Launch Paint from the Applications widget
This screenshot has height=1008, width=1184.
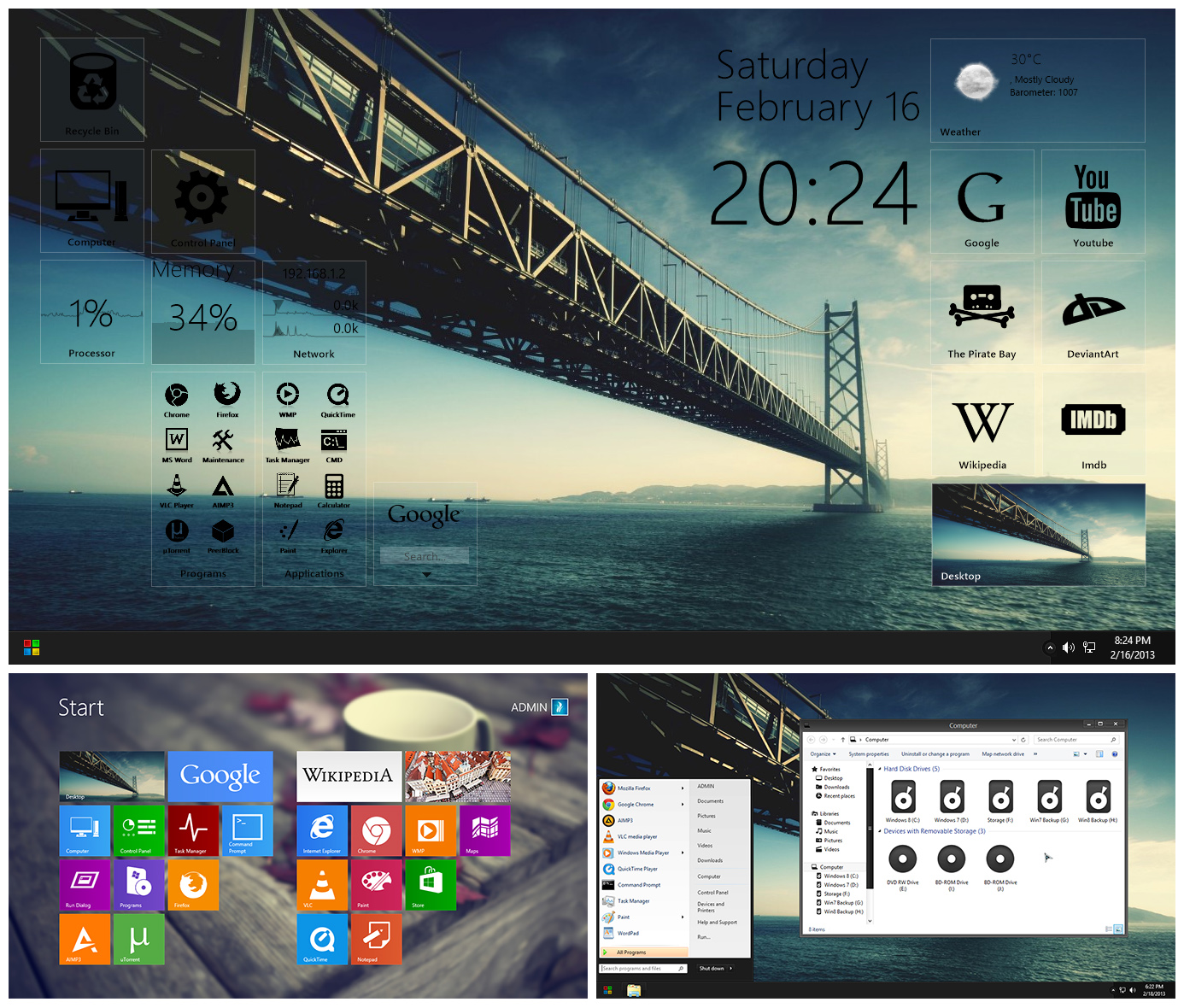point(288,536)
